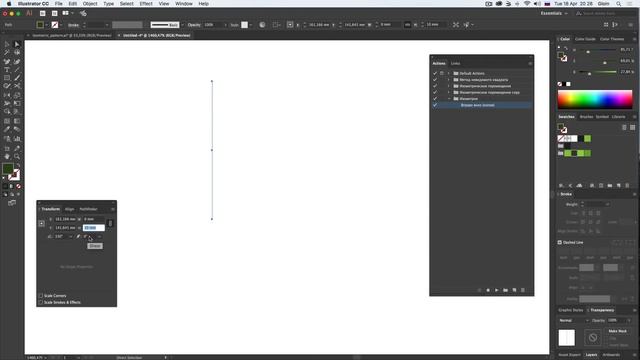Click Create New Set folder icon in Actions
The image size is (640, 360).
[x=505, y=290]
